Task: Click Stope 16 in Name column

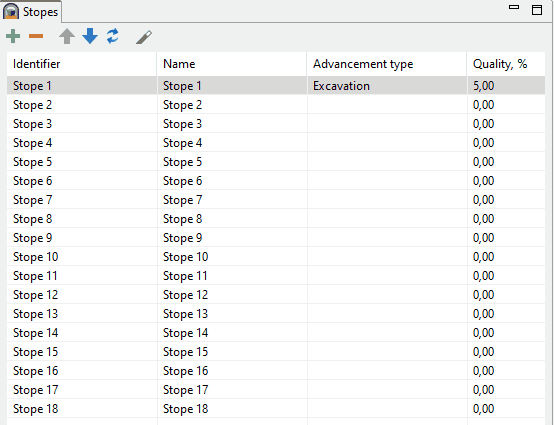Action: [232, 371]
